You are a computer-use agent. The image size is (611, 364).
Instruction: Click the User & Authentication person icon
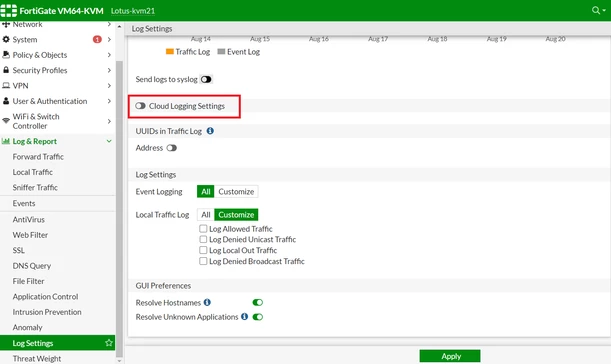(6, 101)
